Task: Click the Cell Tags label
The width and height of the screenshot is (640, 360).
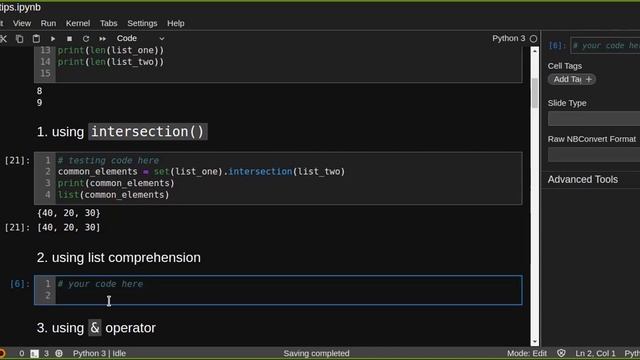Action: pos(565,66)
